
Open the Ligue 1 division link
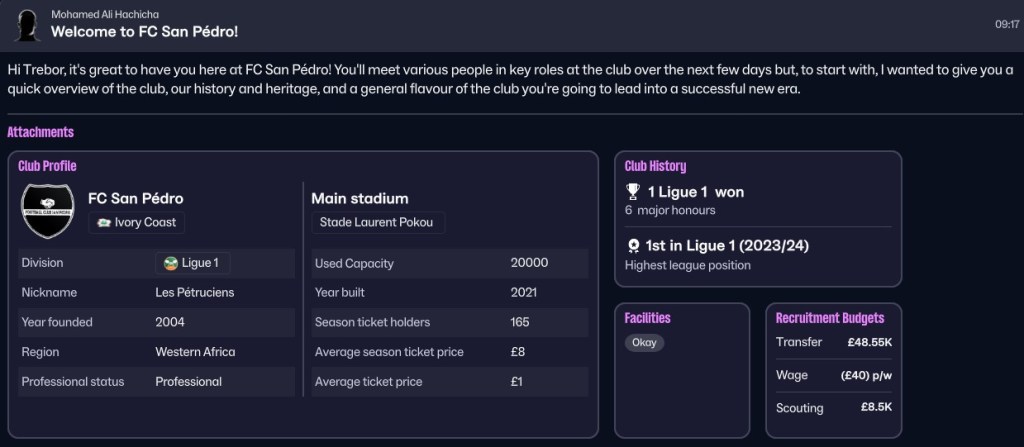tap(193, 263)
